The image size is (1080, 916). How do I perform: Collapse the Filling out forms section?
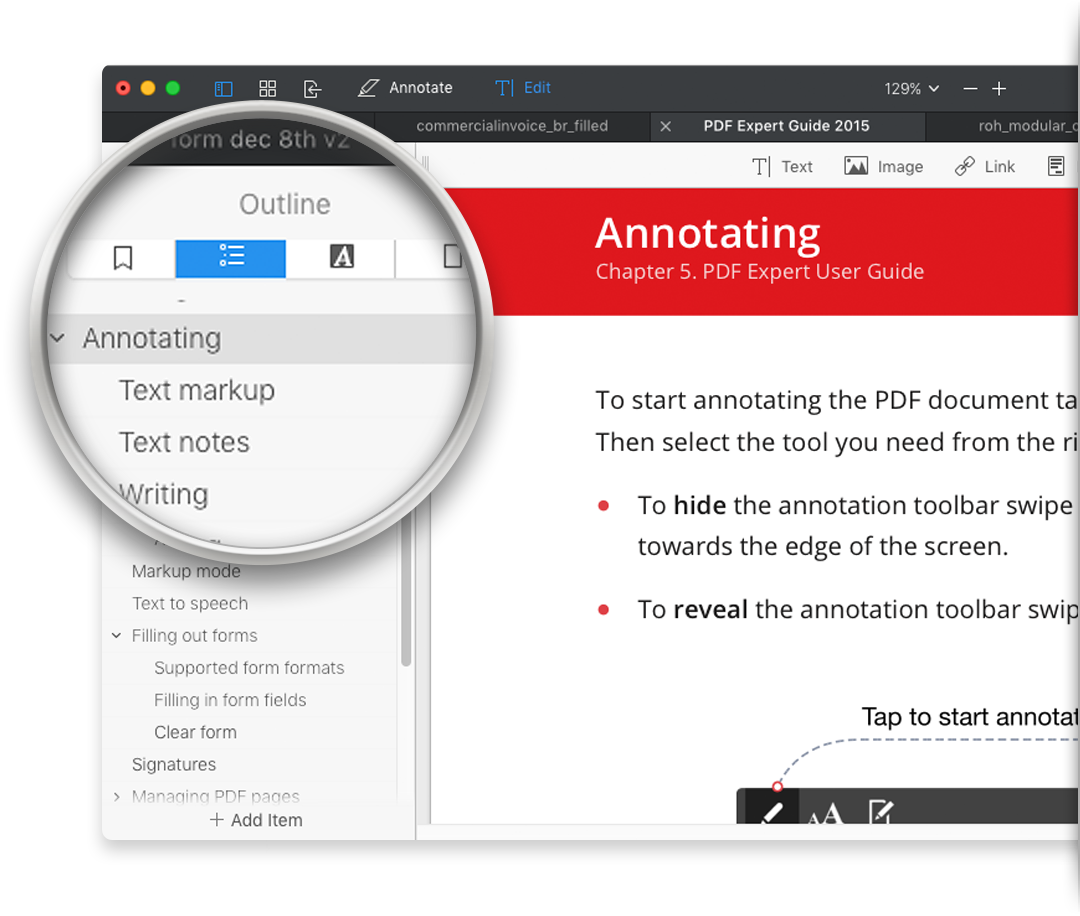pos(116,636)
